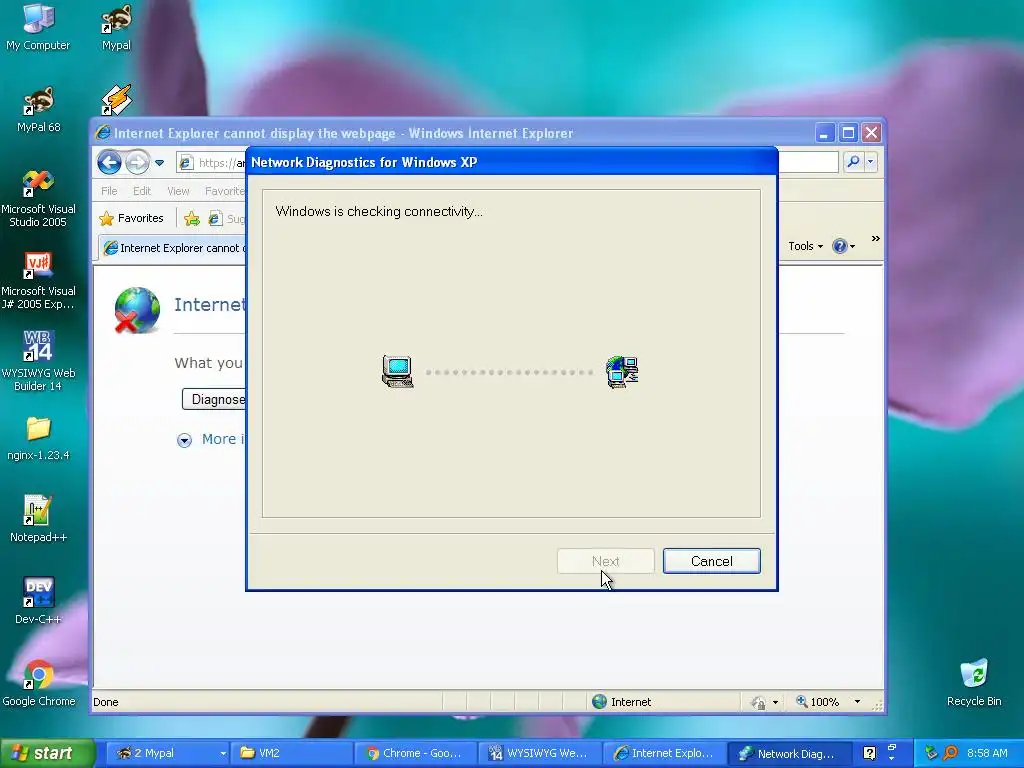Open MyPal 68 desktop shortcut
1024x768 pixels.
point(38,108)
